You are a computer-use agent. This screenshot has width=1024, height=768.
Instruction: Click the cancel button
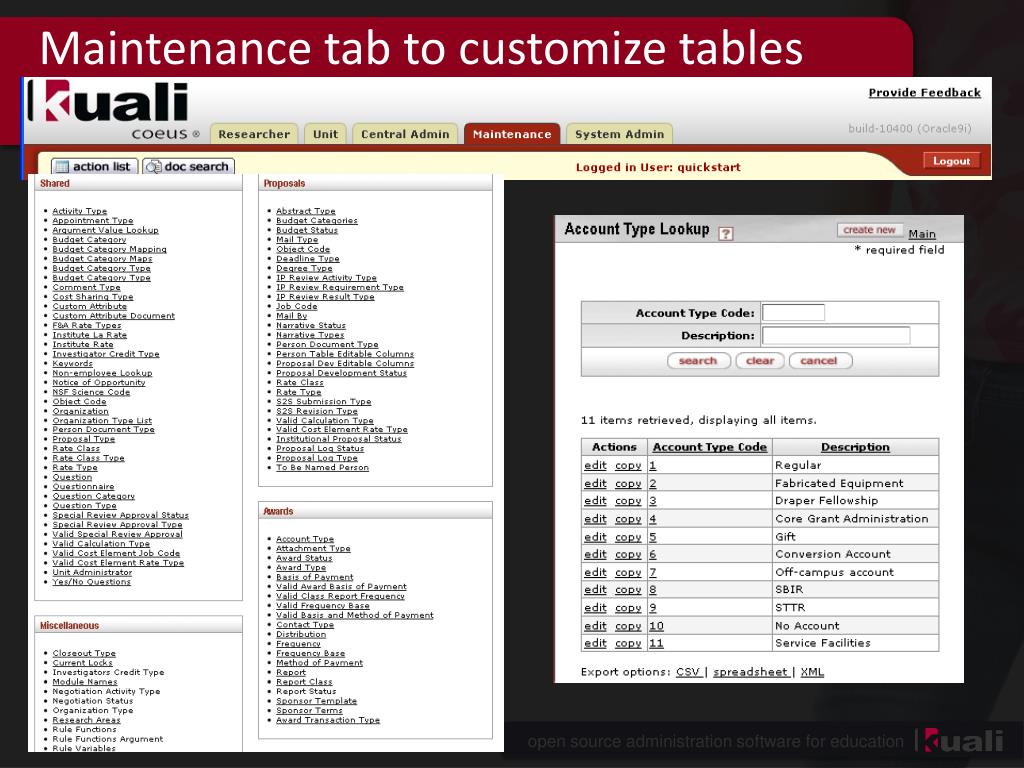click(x=819, y=360)
